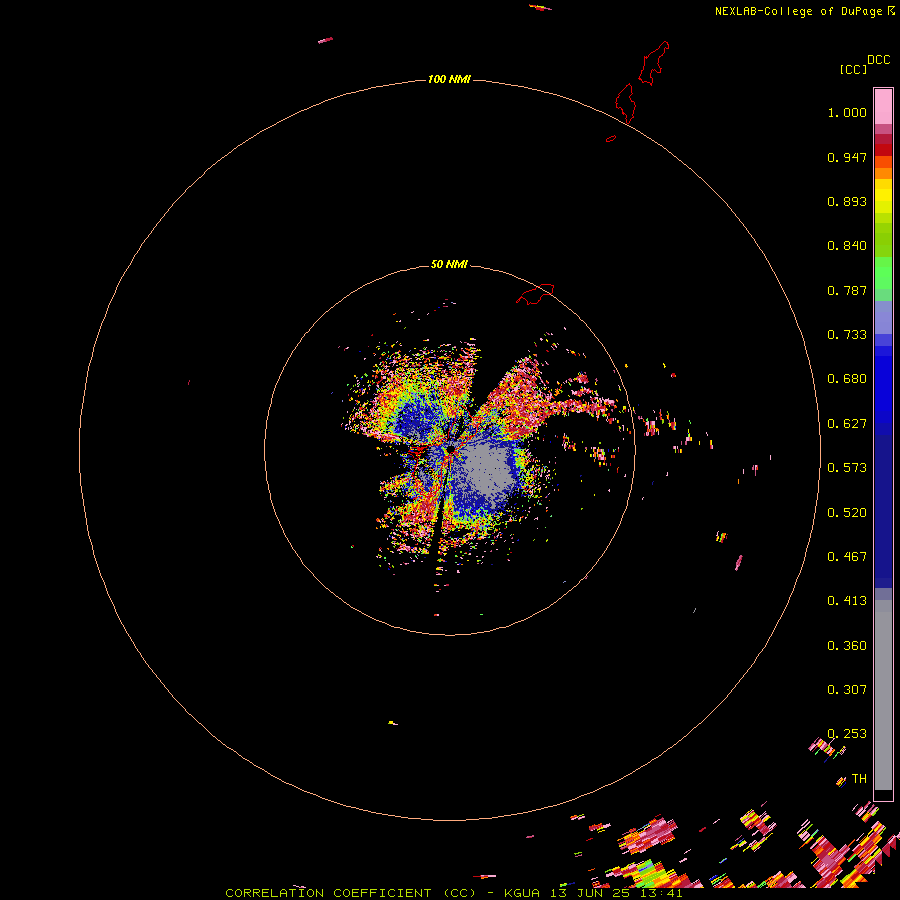This screenshot has width=900, height=900.
Task: Click the 0.893 color scale value
Action: 847,201
